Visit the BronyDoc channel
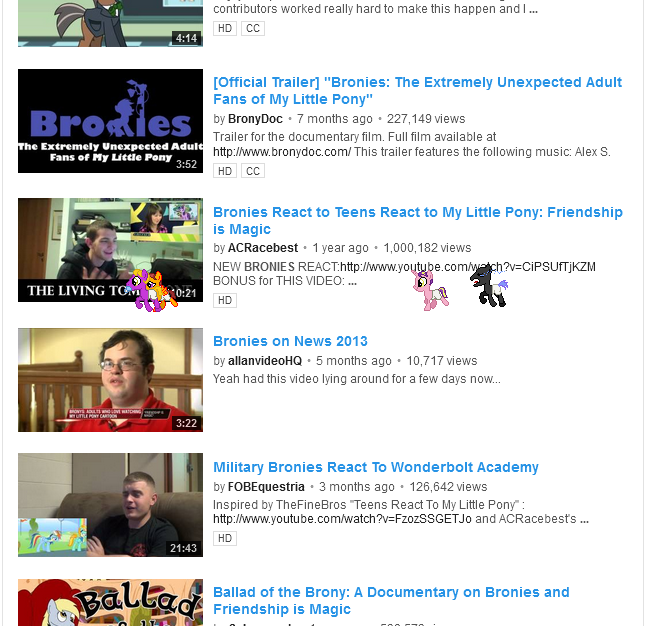The image size is (646, 626). click(x=255, y=119)
